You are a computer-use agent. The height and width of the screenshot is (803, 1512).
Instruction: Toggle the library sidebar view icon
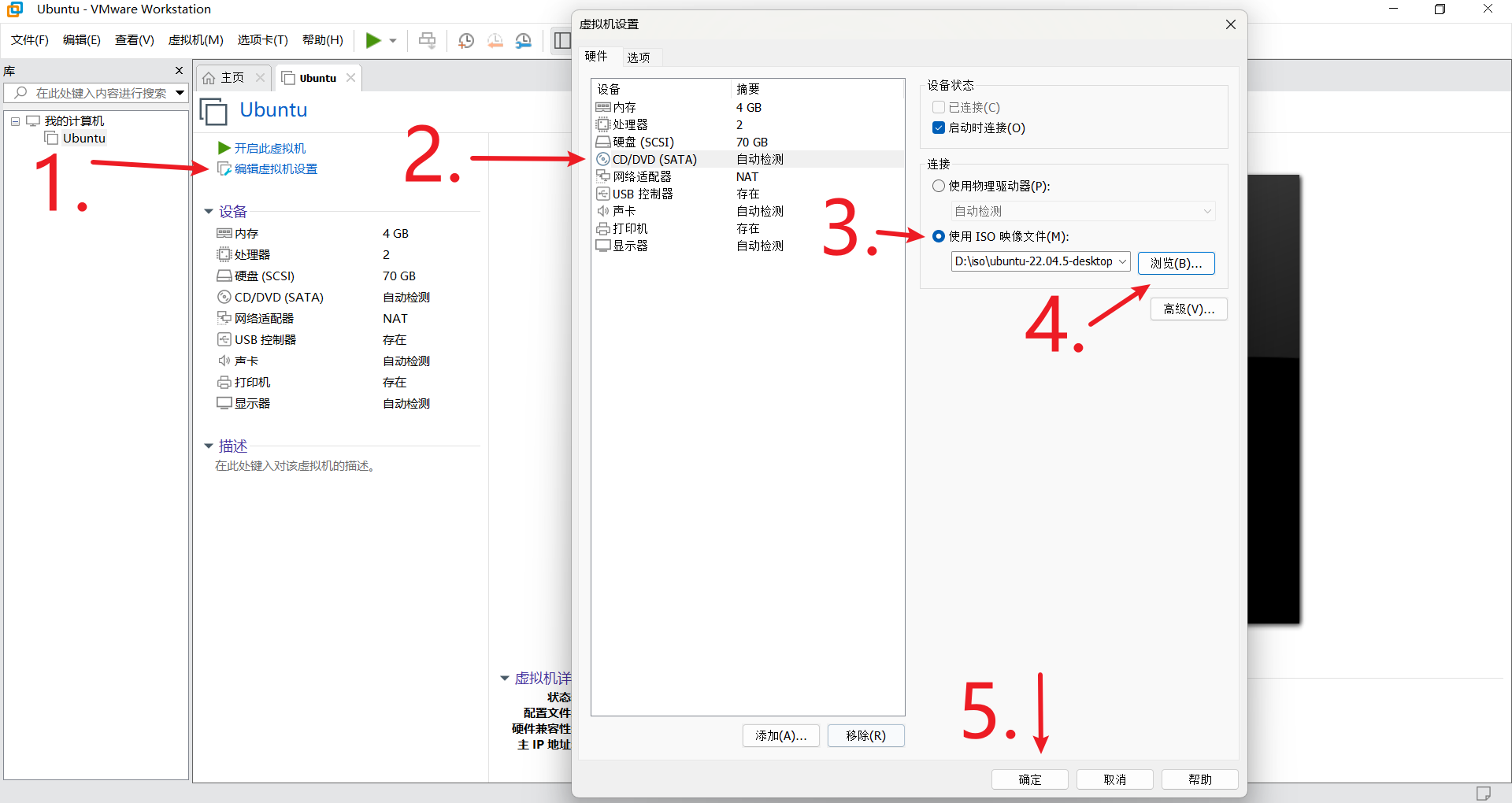tap(561, 40)
